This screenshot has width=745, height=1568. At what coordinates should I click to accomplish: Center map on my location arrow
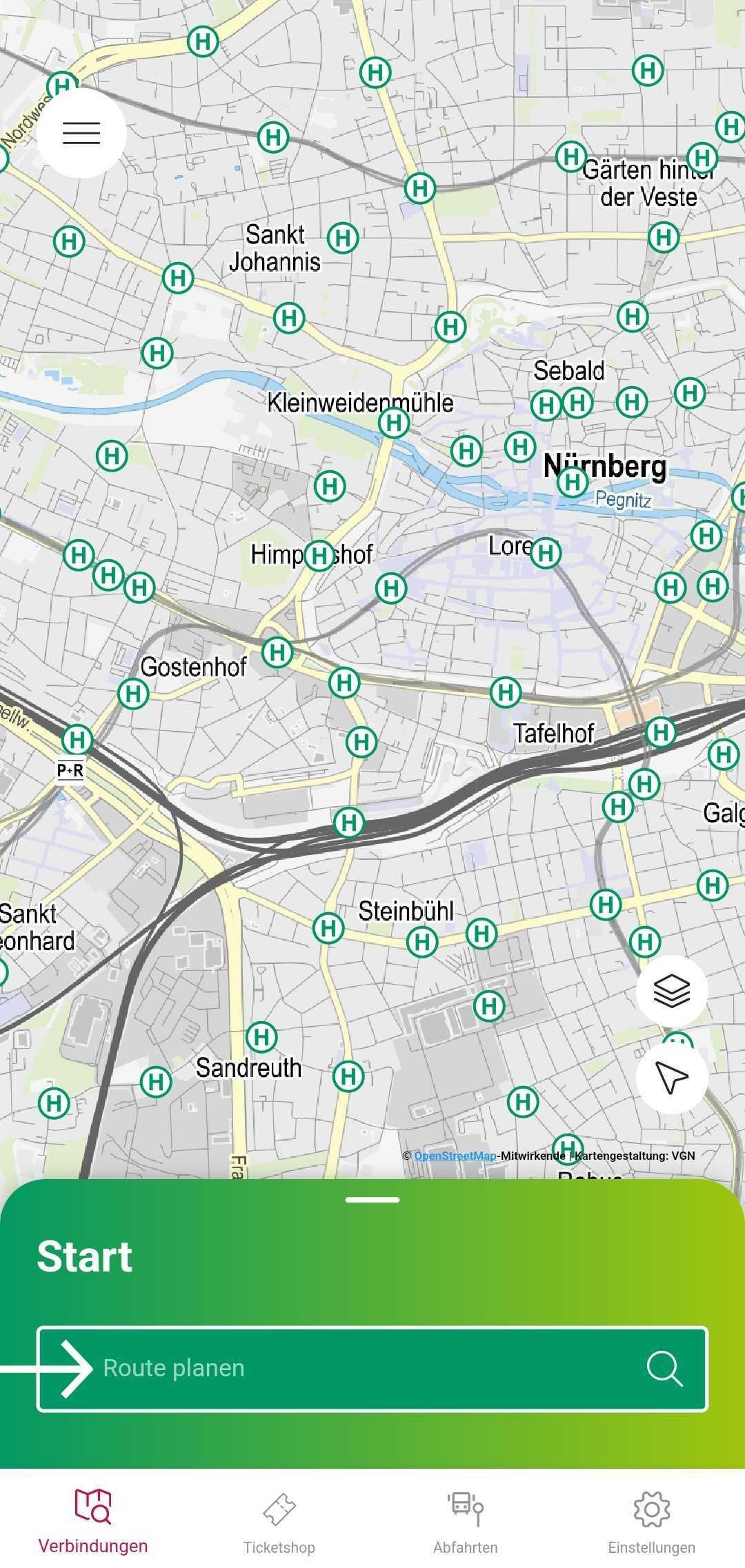point(672,1077)
